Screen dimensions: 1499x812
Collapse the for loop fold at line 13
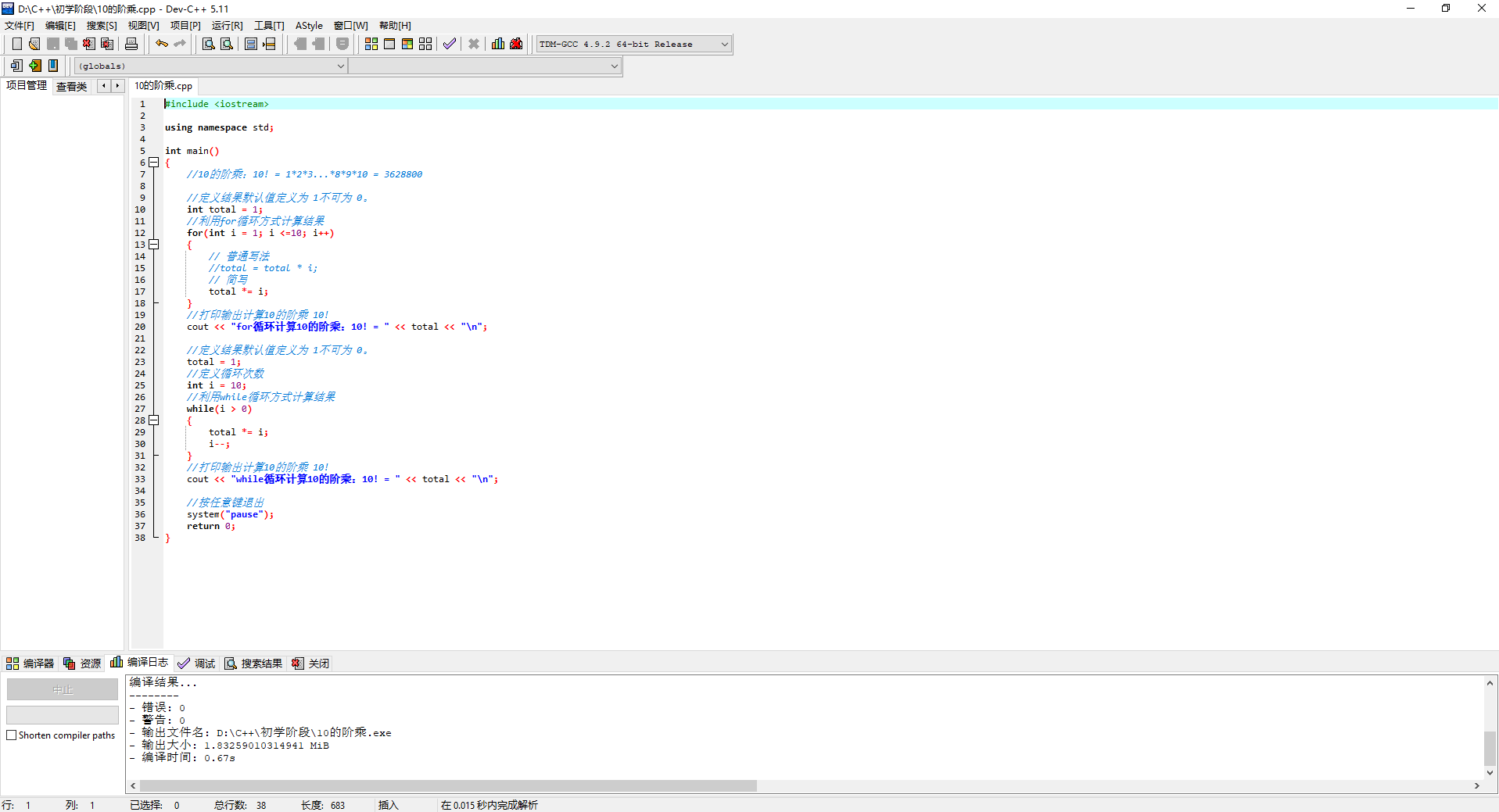[154, 245]
